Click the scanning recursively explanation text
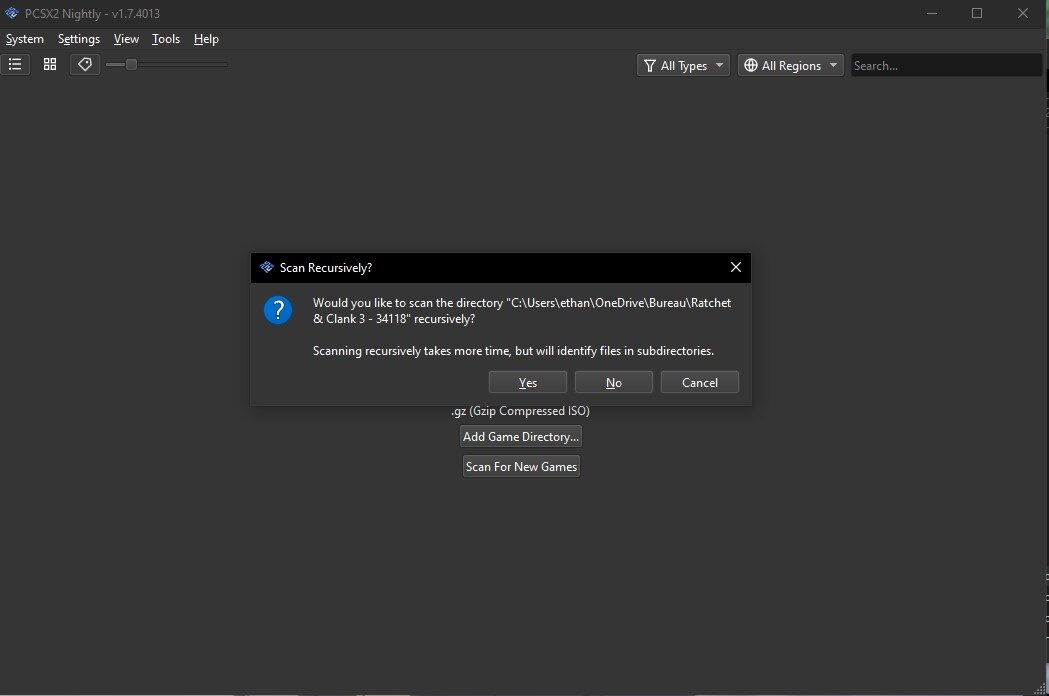 513,351
